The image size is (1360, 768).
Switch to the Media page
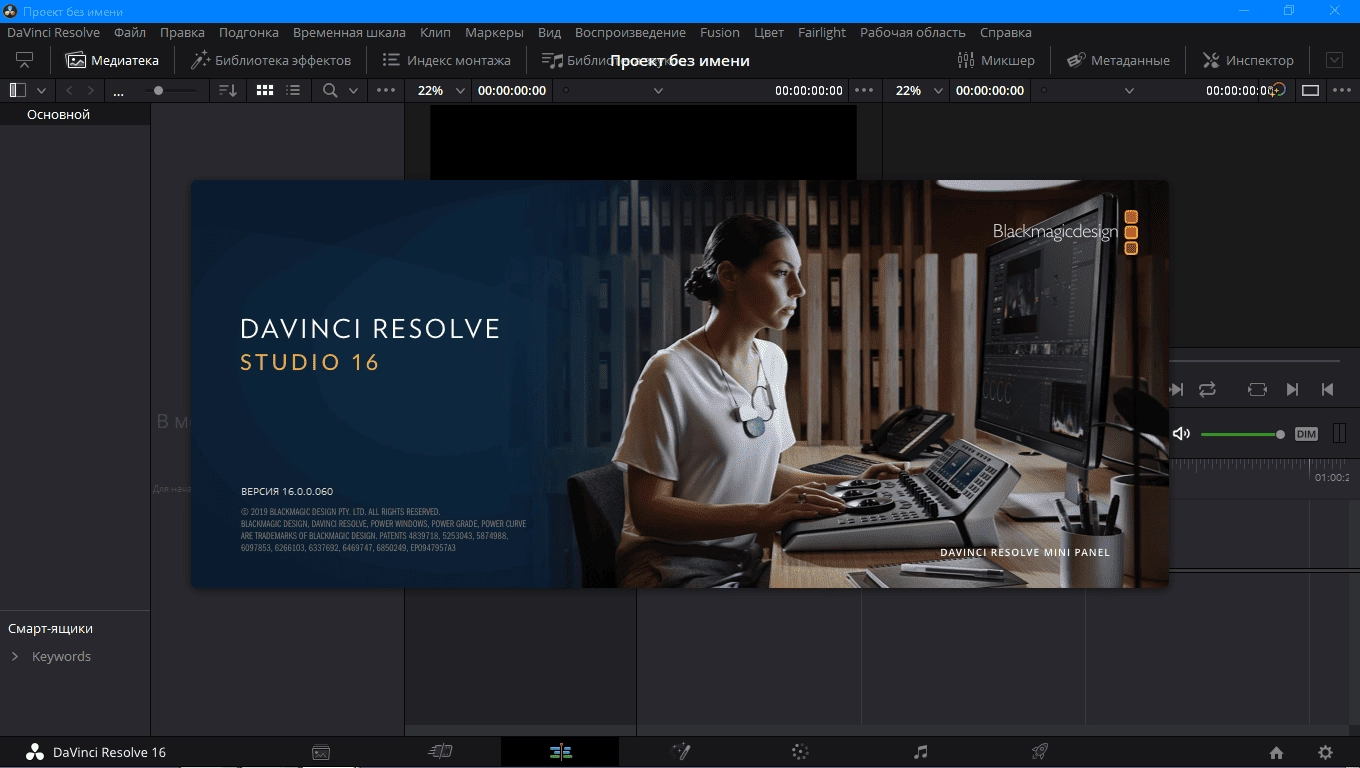coord(321,753)
